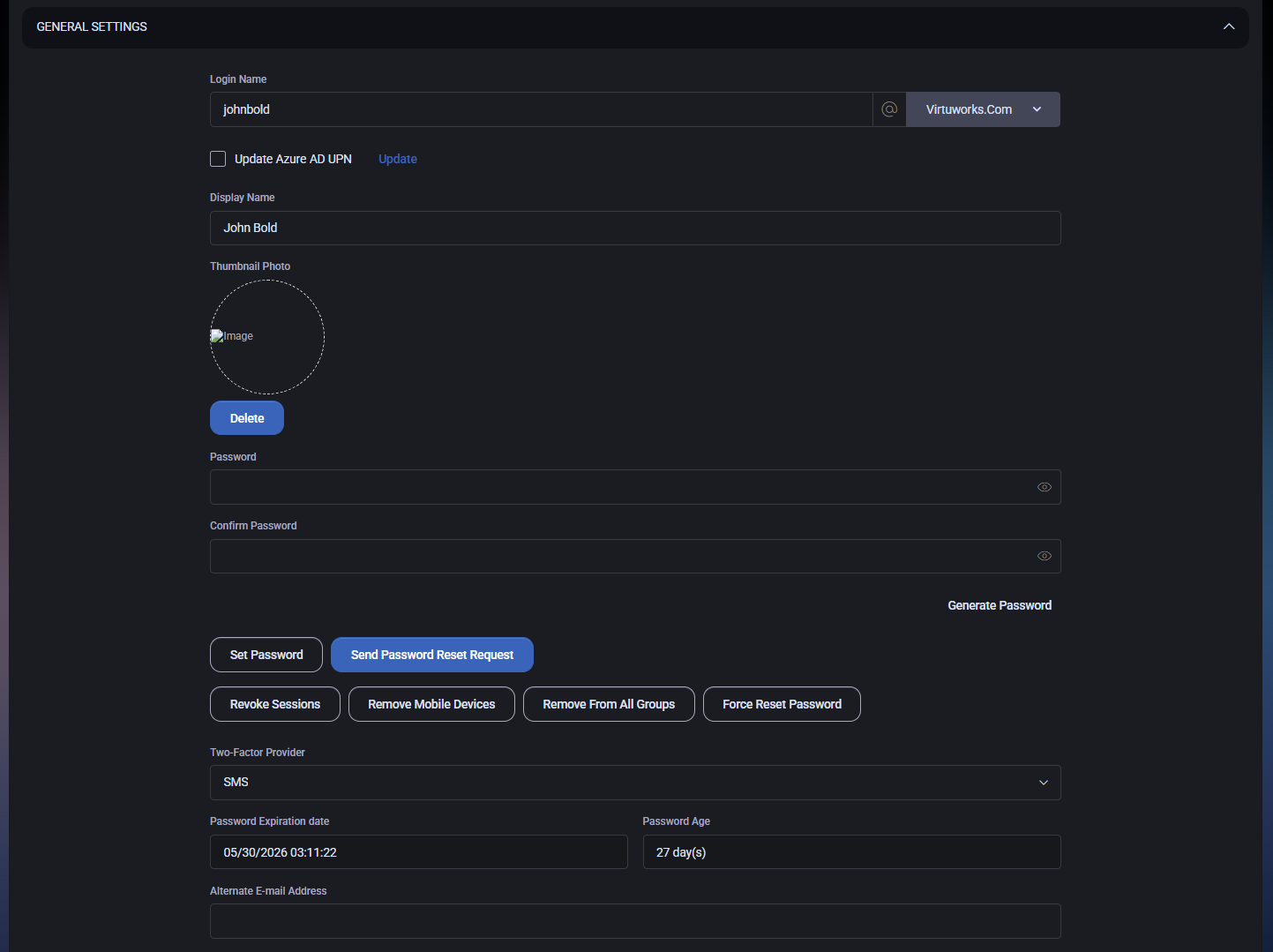1273x952 pixels.
Task: Click Generate Password
Action: (x=999, y=605)
